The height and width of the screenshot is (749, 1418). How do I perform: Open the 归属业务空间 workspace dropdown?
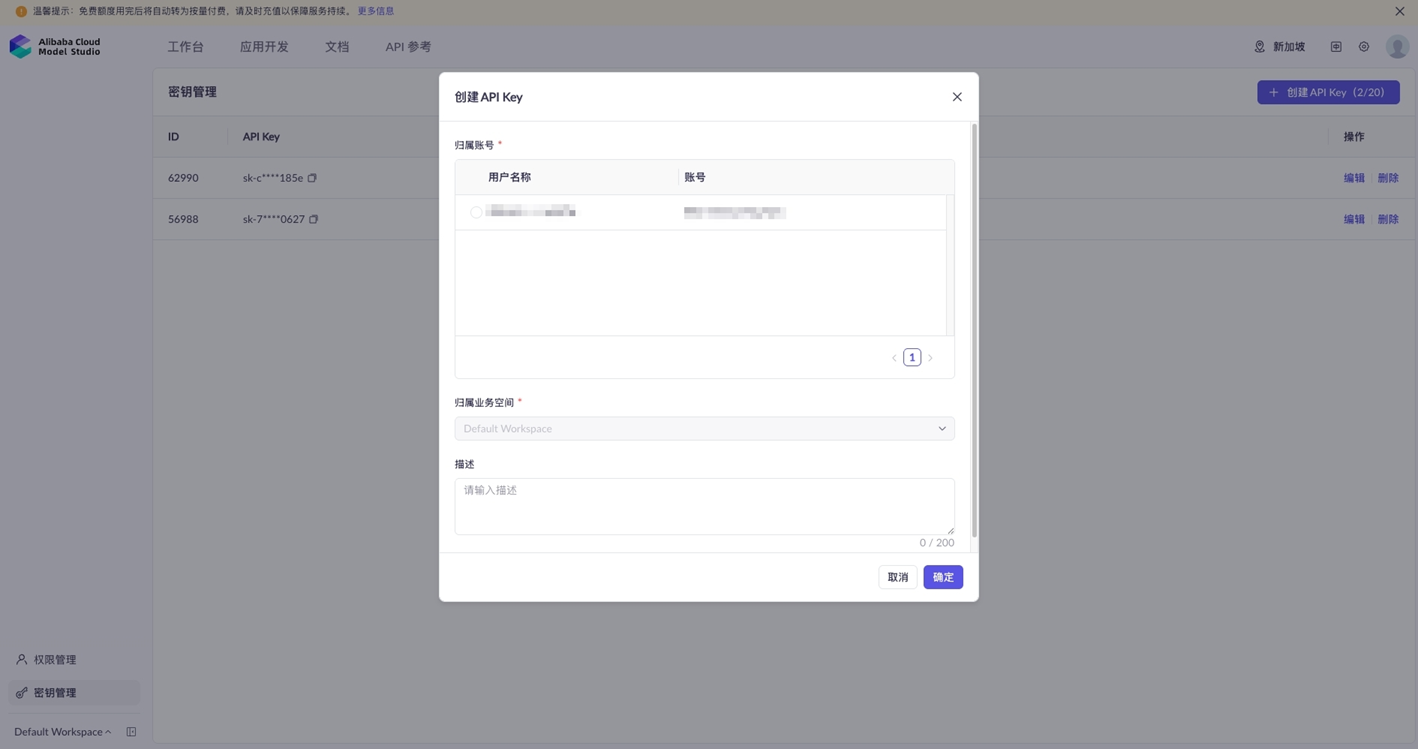point(704,428)
